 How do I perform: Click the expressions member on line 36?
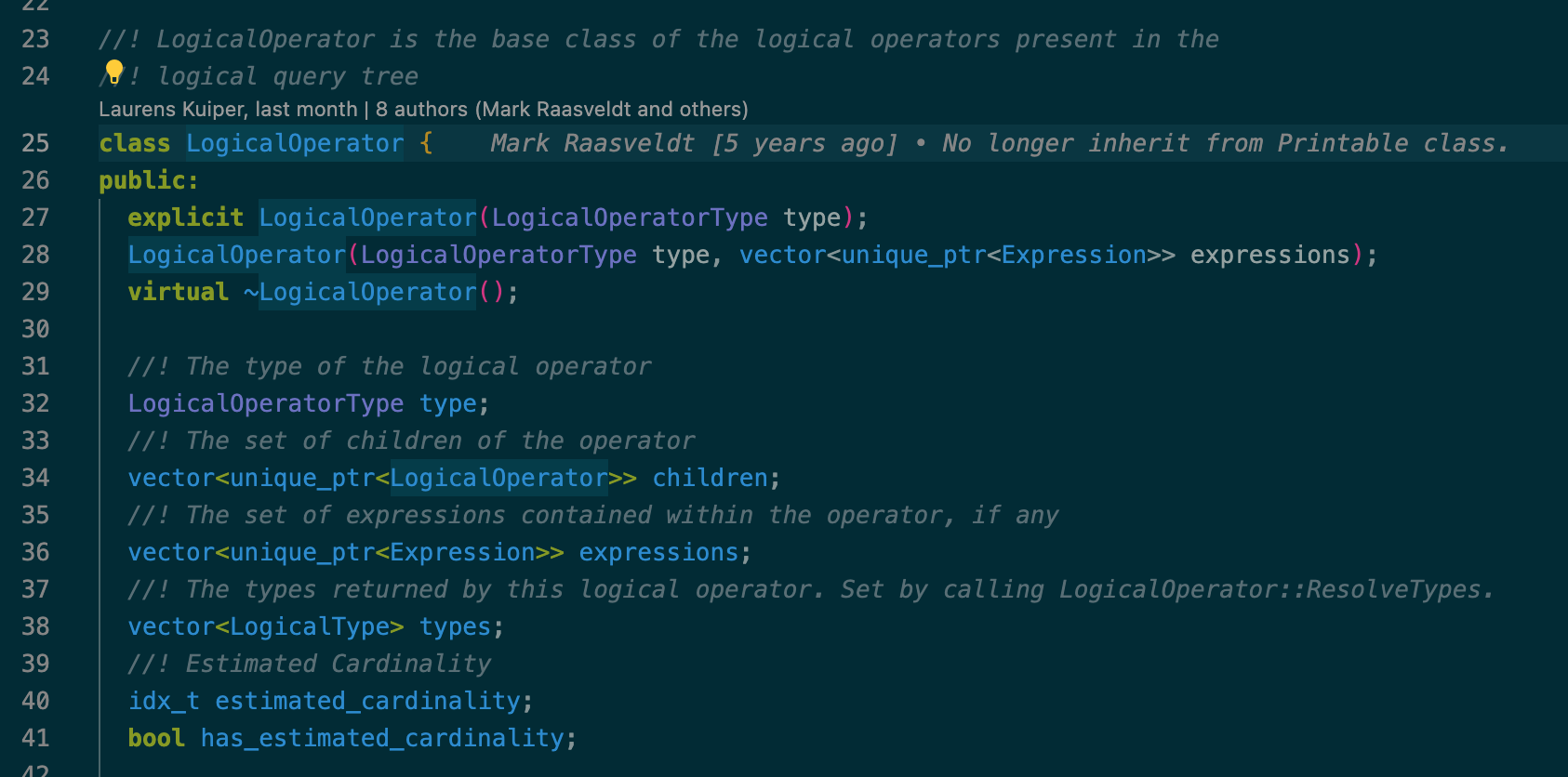658,552
